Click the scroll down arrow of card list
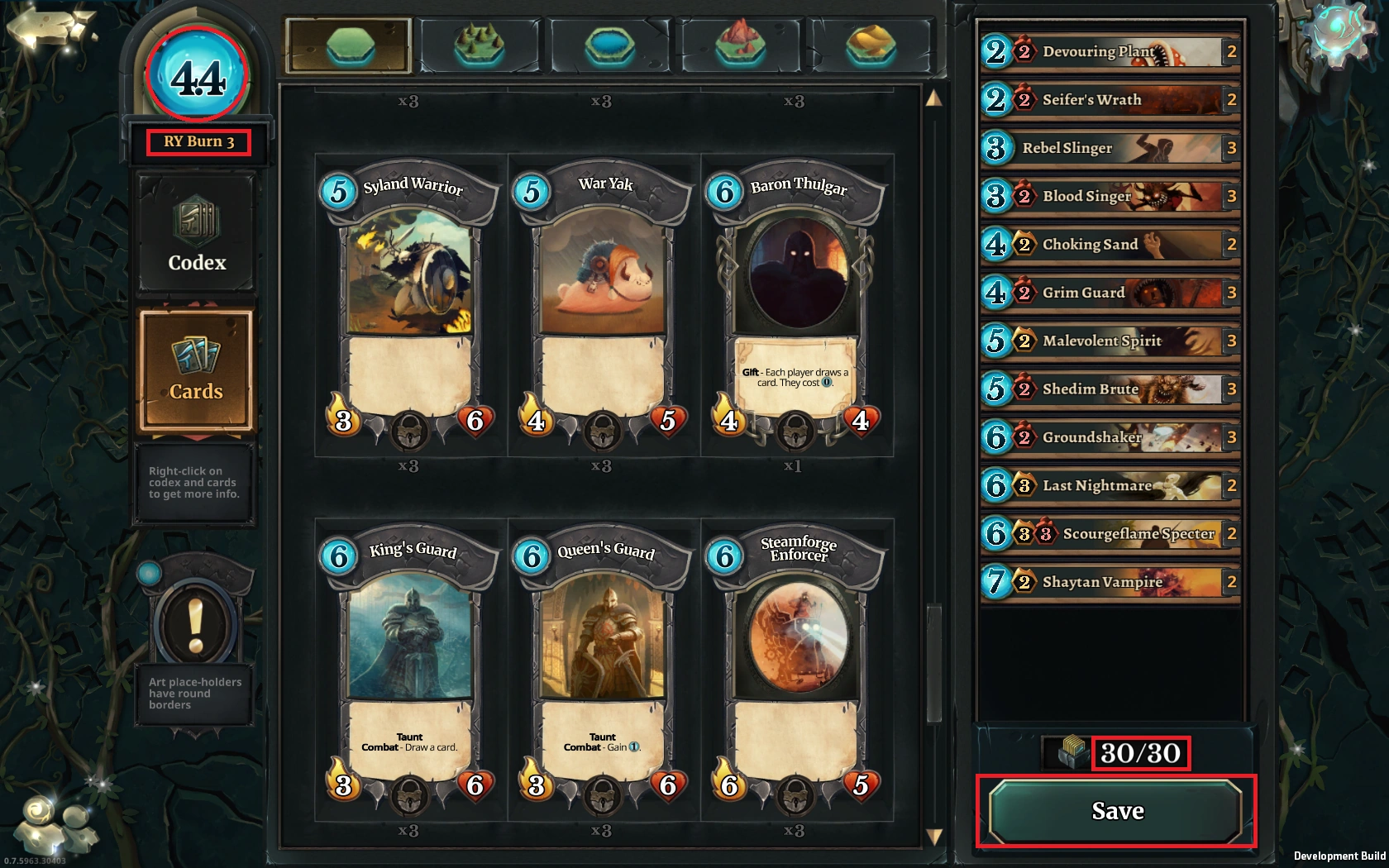This screenshot has width=1389, height=868. click(x=933, y=837)
